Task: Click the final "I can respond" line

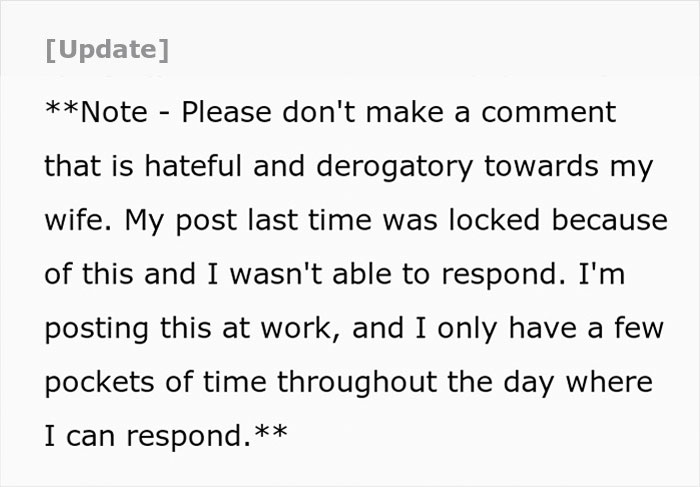Action: pyautogui.click(x=150, y=436)
